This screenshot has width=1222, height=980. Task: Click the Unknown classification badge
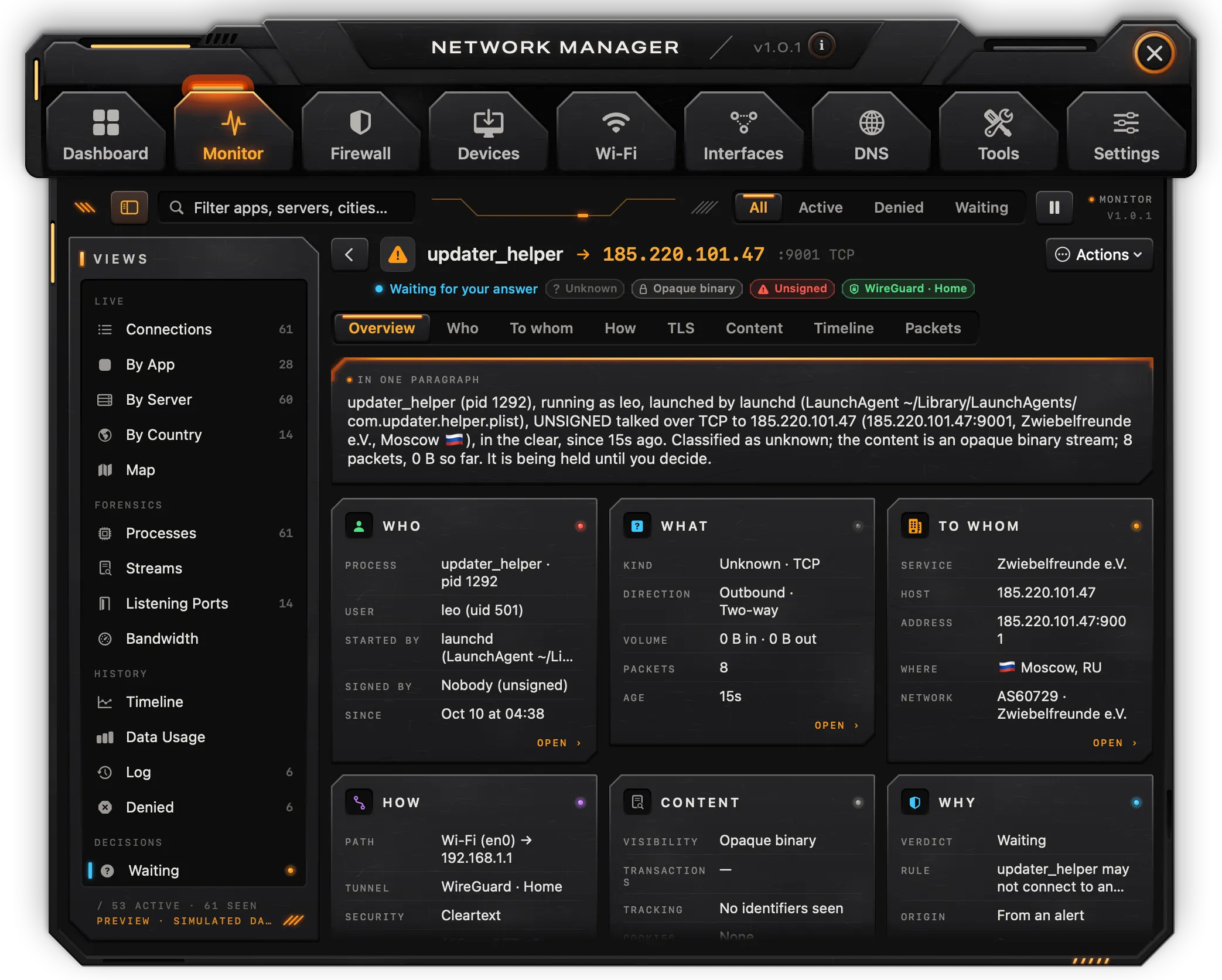click(x=585, y=288)
